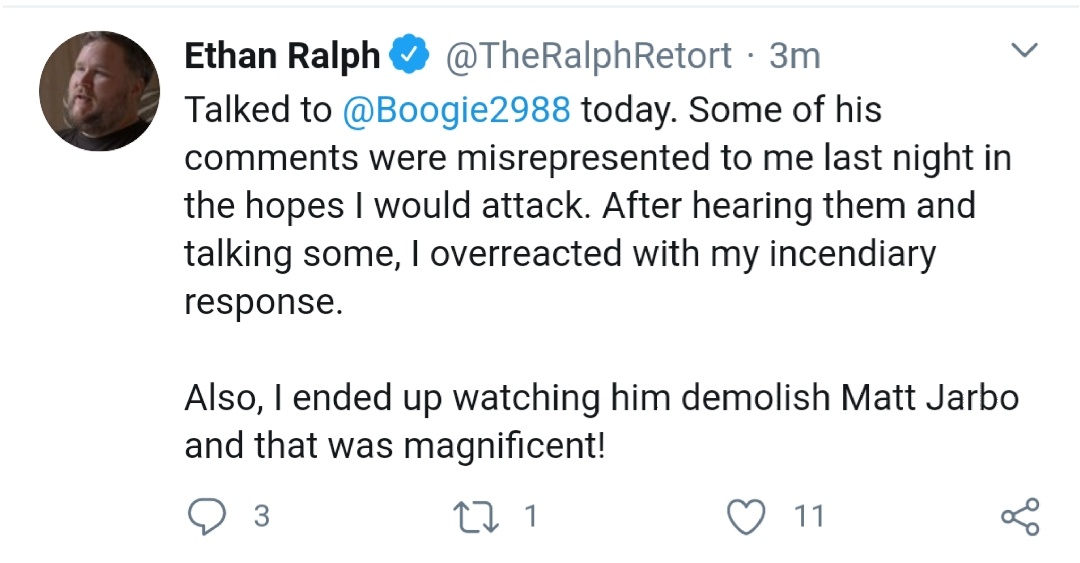Click the paragraph beginning 'Also, I ended up'

click(x=601, y=422)
